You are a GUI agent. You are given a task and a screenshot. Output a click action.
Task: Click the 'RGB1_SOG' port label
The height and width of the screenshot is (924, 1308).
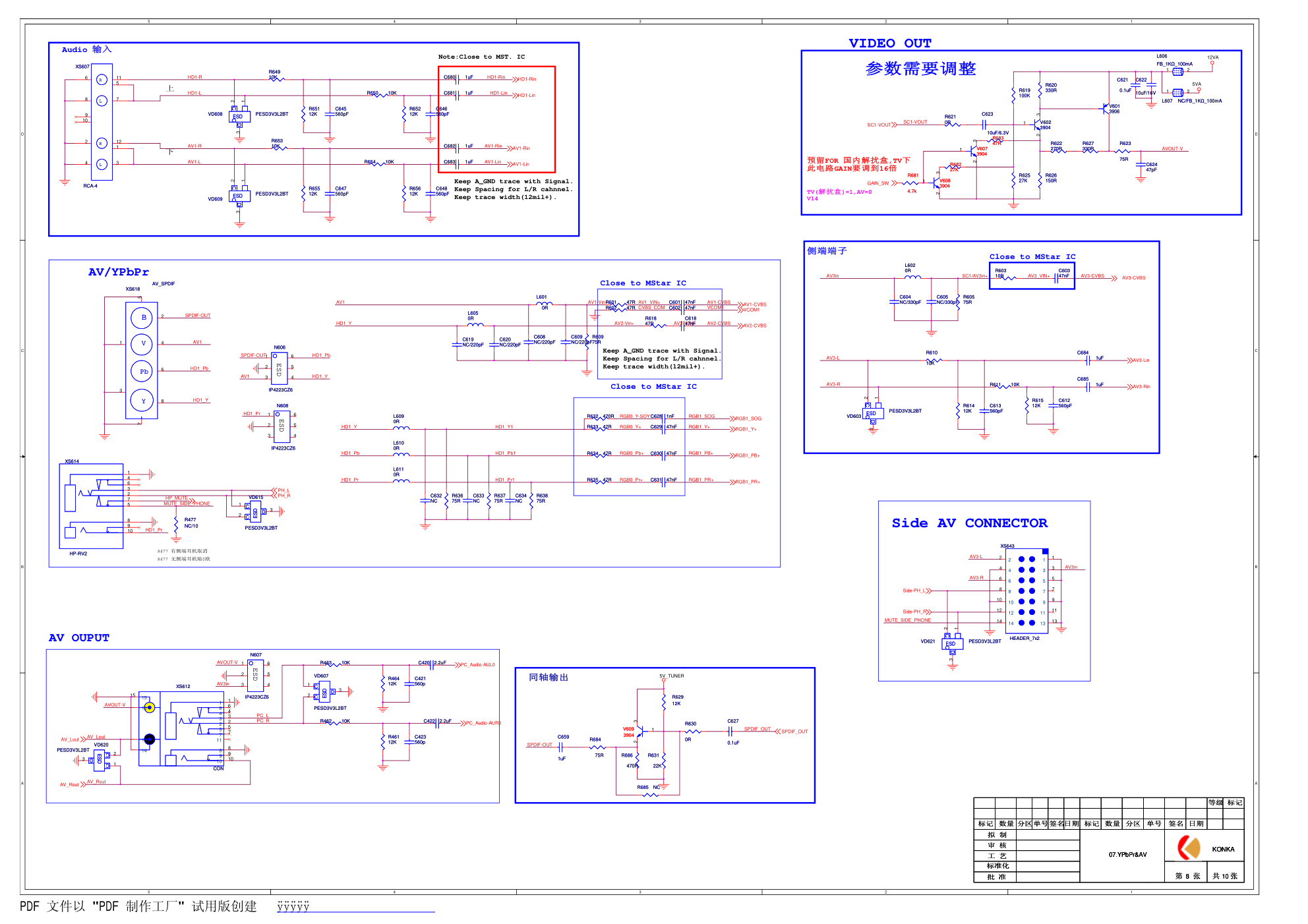click(x=748, y=419)
